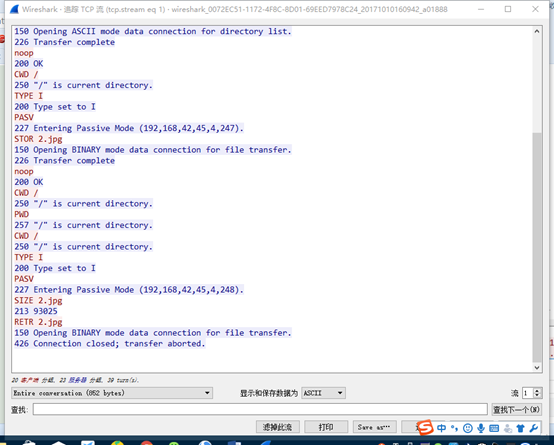
Task: Click the '213 93025' response line
Action: pyautogui.click(x=36, y=311)
